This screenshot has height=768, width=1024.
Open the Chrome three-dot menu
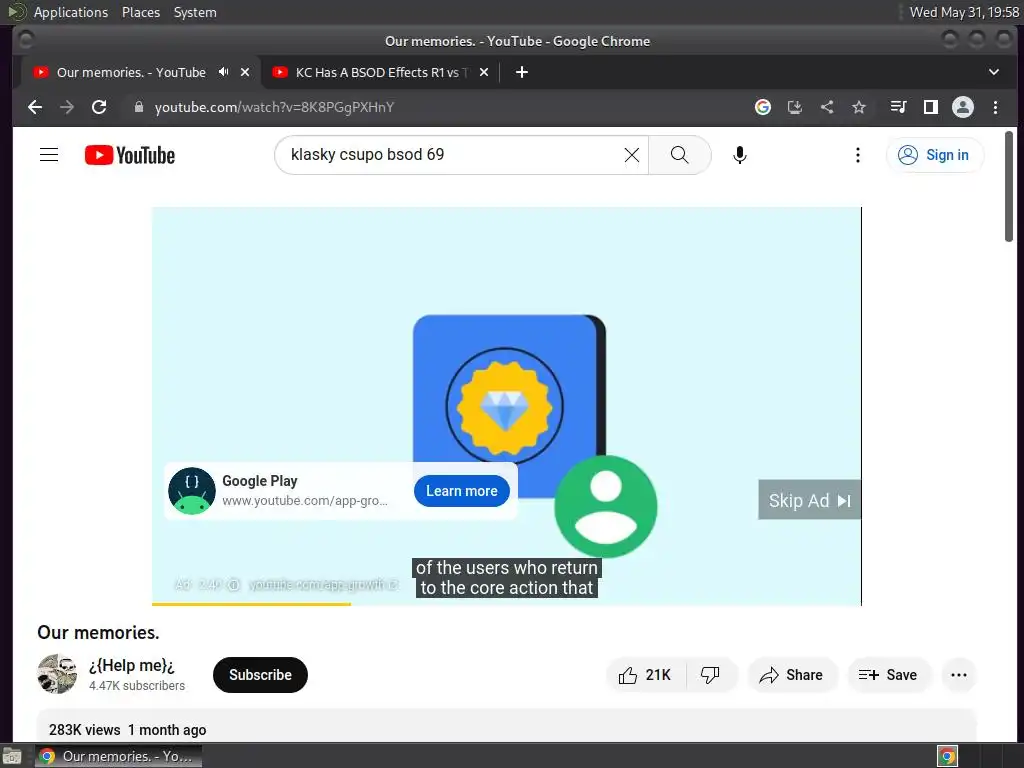click(x=995, y=107)
